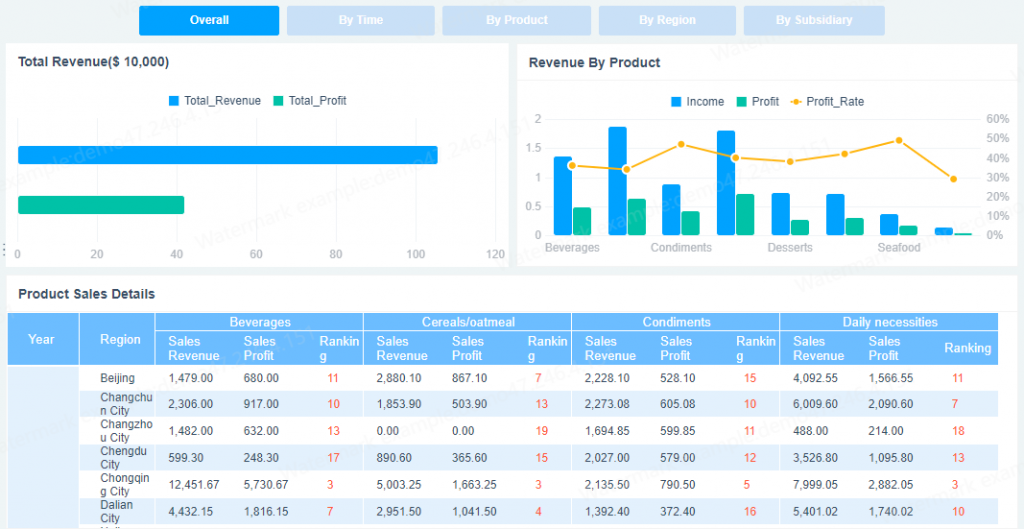Viewport: 1024px width, 529px height.
Task: Select the Chengdu City region cell
Action: point(118,458)
